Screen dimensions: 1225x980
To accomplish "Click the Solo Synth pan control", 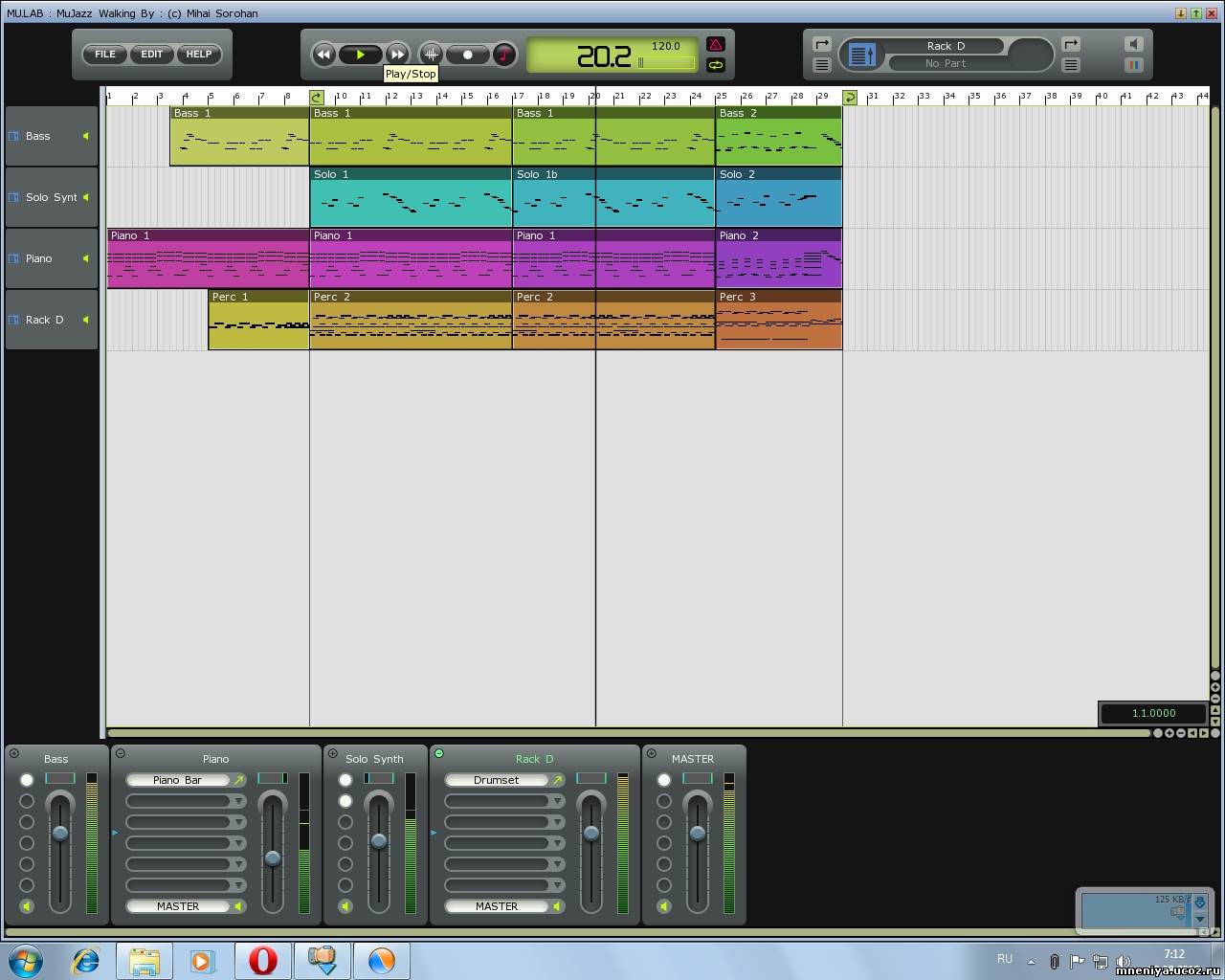I will tap(379, 778).
